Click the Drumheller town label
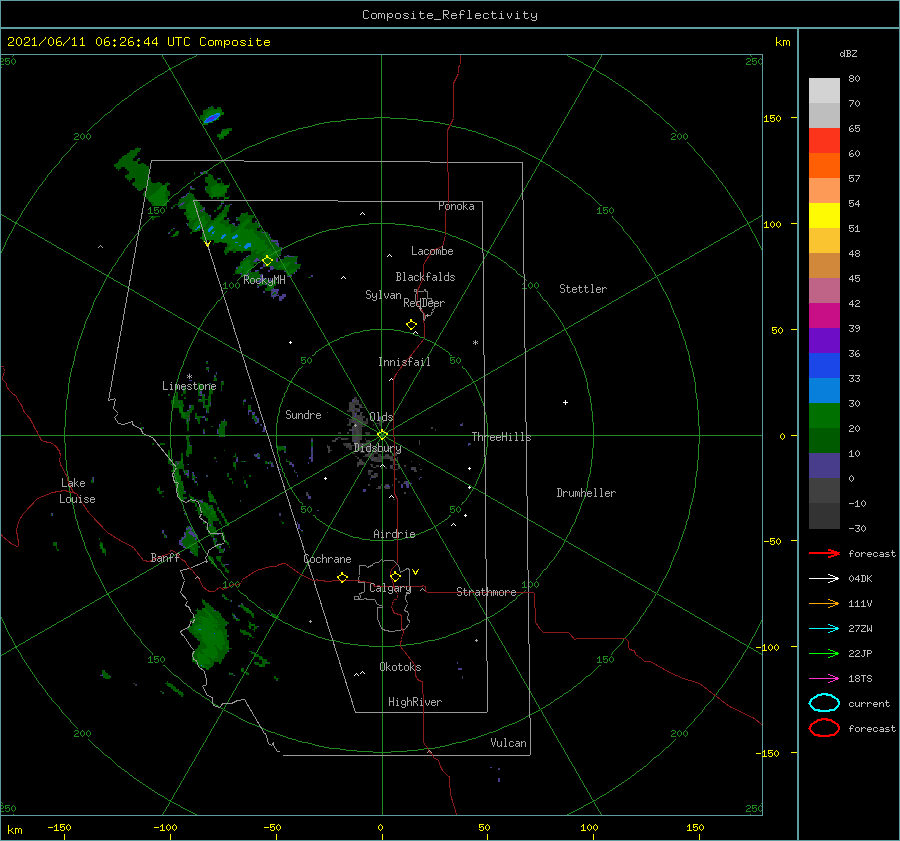Viewport: 900px width, 841px height. tap(585, 493)
